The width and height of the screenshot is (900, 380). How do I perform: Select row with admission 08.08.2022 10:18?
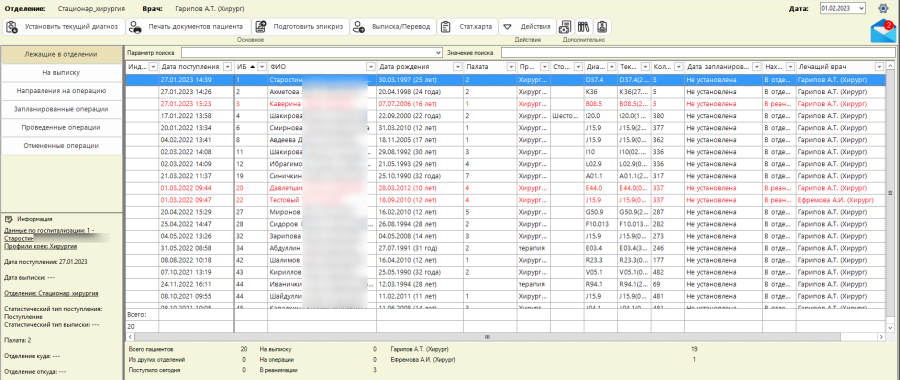coord(505,261)
